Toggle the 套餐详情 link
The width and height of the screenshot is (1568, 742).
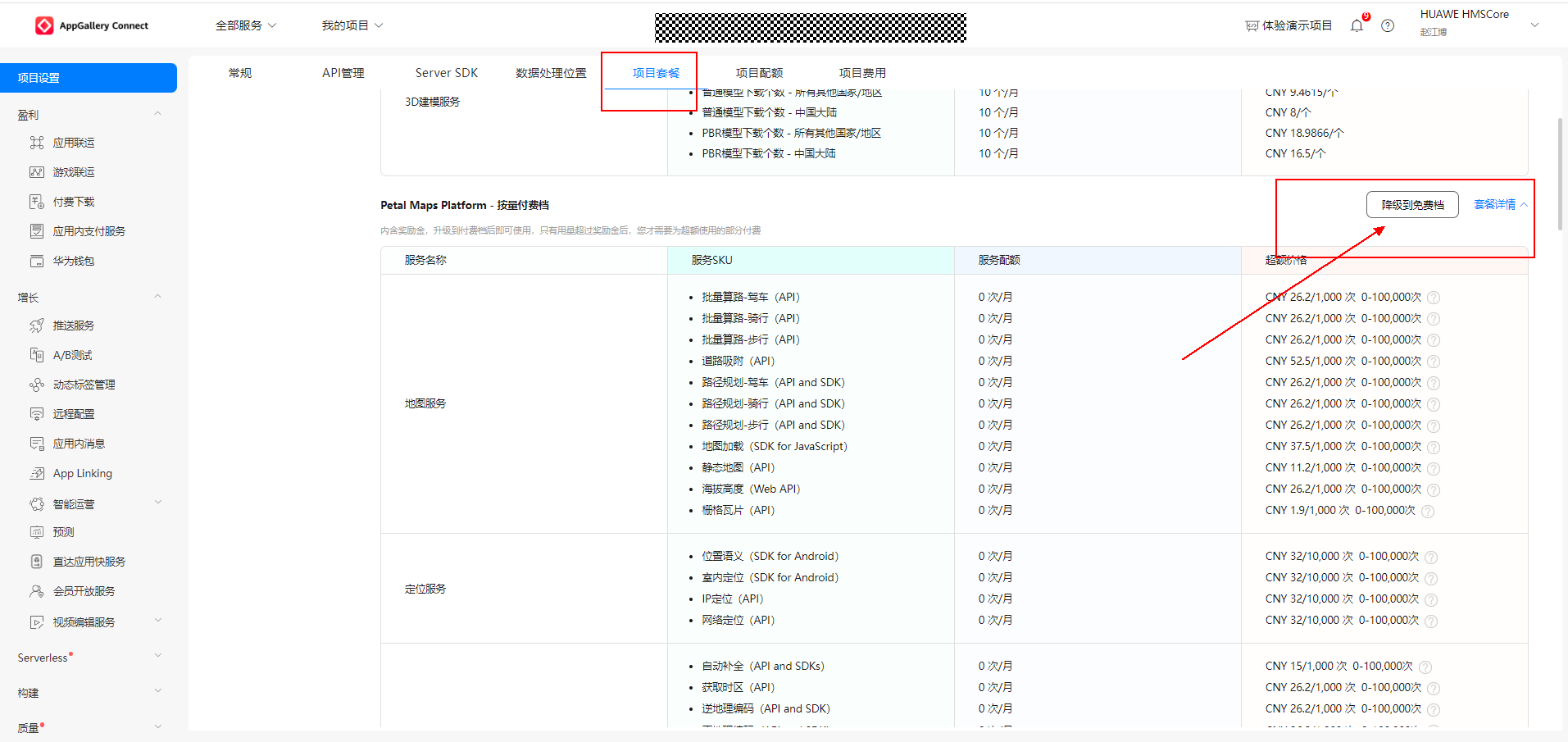[1500, 205]
